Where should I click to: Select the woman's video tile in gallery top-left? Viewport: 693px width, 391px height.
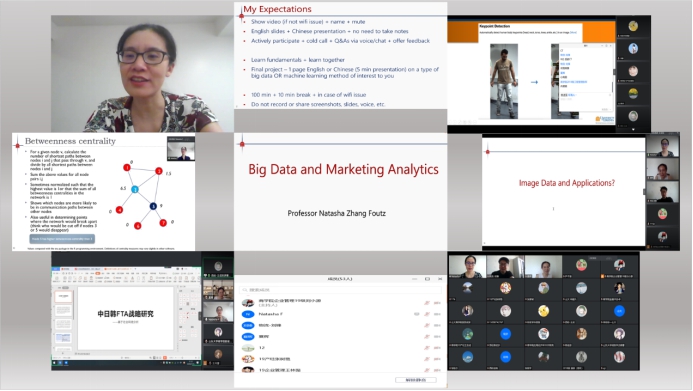click(x=468, y=266)
